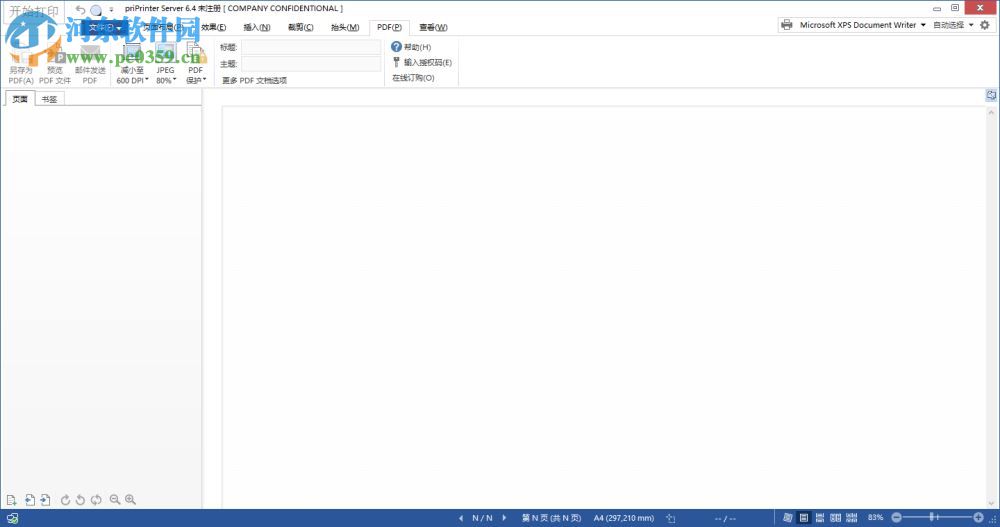
Task: Switch to the 裁剪(C) ribbon tab
Action: point(300,27)
